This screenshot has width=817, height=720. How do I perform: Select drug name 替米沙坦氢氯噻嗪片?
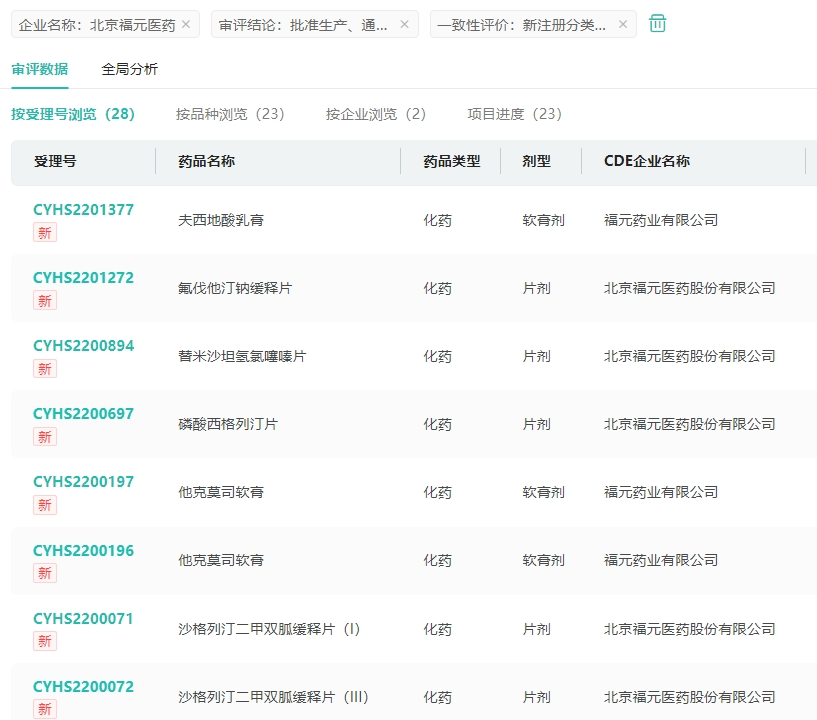pos(242,356)
